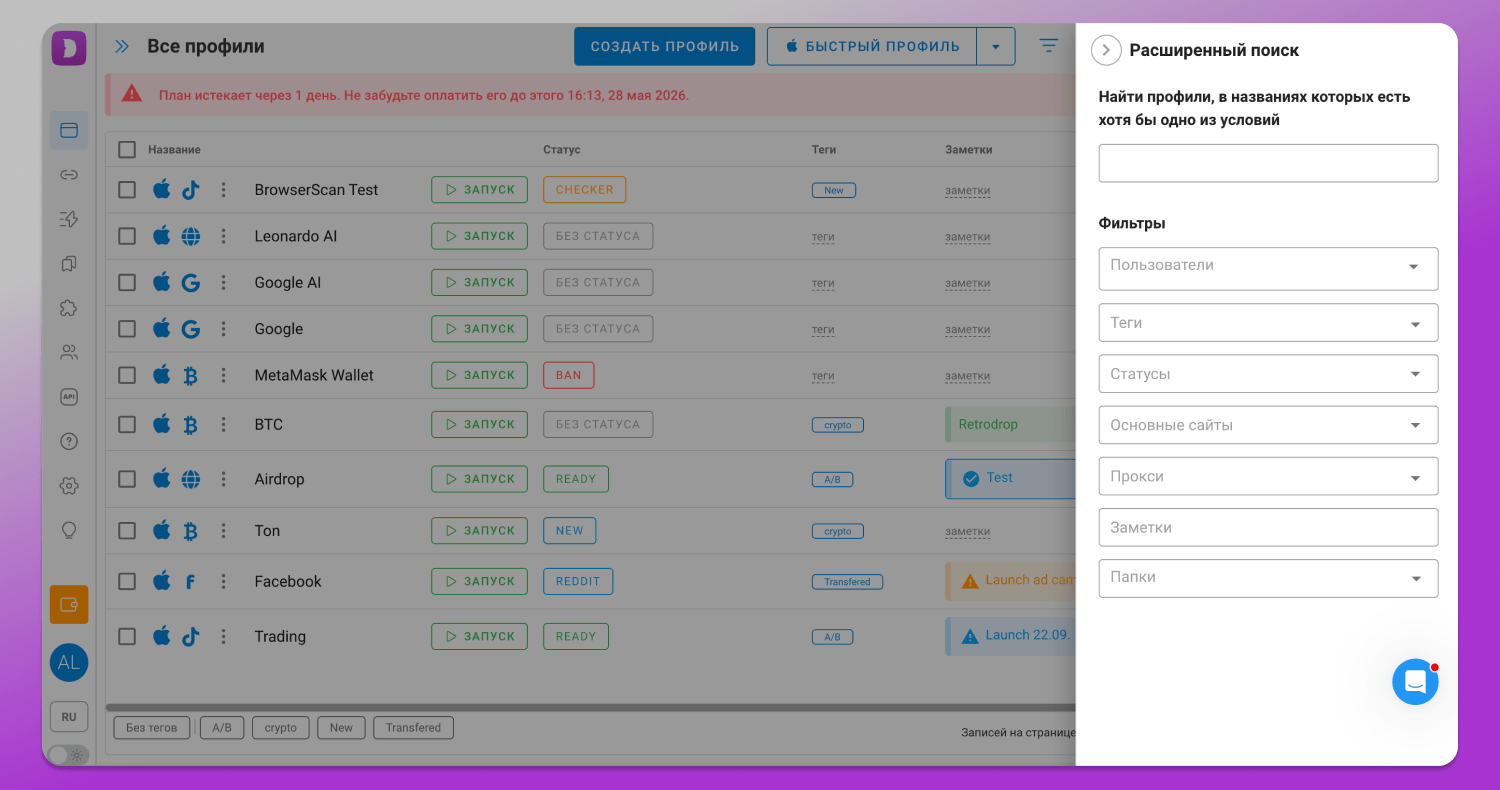This screenshot has width=1500, height=790.
Task: Click the БЫСТРЫЙ ПРОФИЛЬ button
Action: point(872,46)
